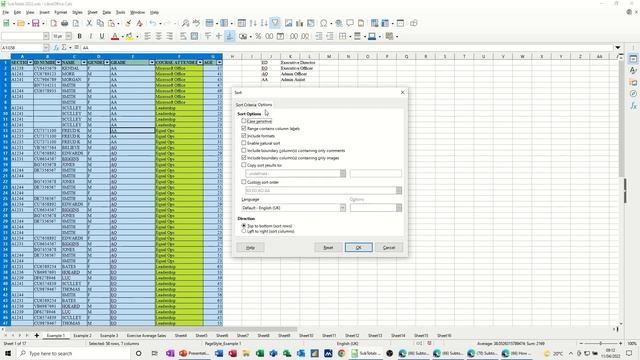Click the Align Left icon
This screenshot has width=640, height=360.
[x=147, y=36]
